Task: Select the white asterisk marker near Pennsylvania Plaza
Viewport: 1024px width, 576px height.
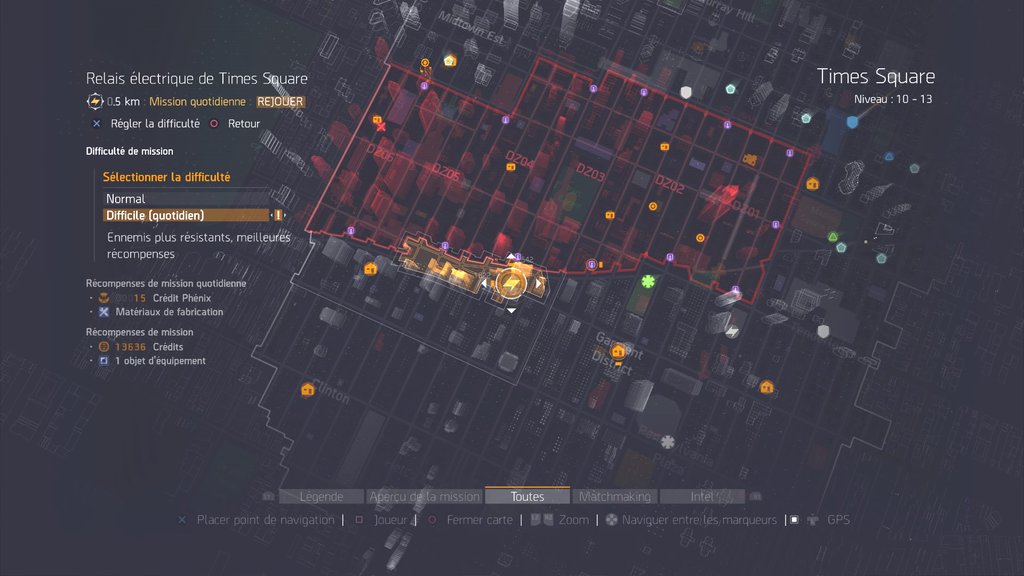Action: (667, 442)
